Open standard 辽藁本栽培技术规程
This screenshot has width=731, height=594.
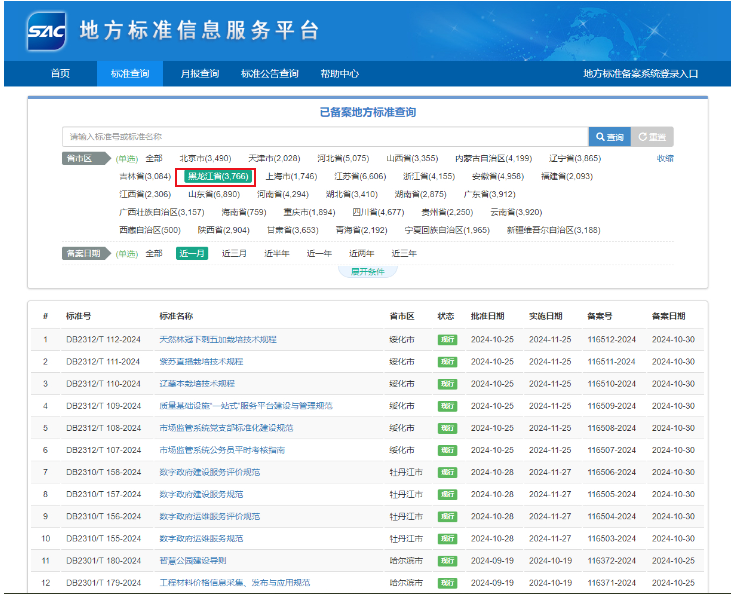197,384
